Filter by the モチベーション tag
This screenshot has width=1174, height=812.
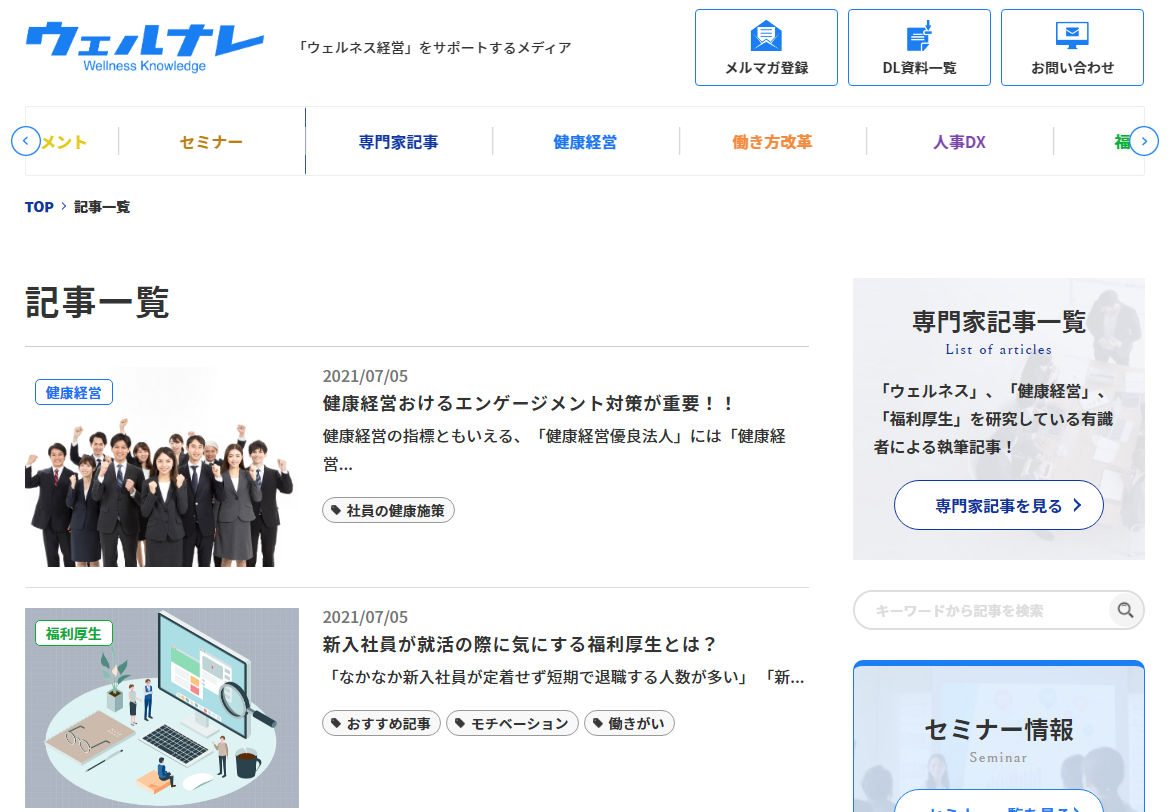coord(512,723)
